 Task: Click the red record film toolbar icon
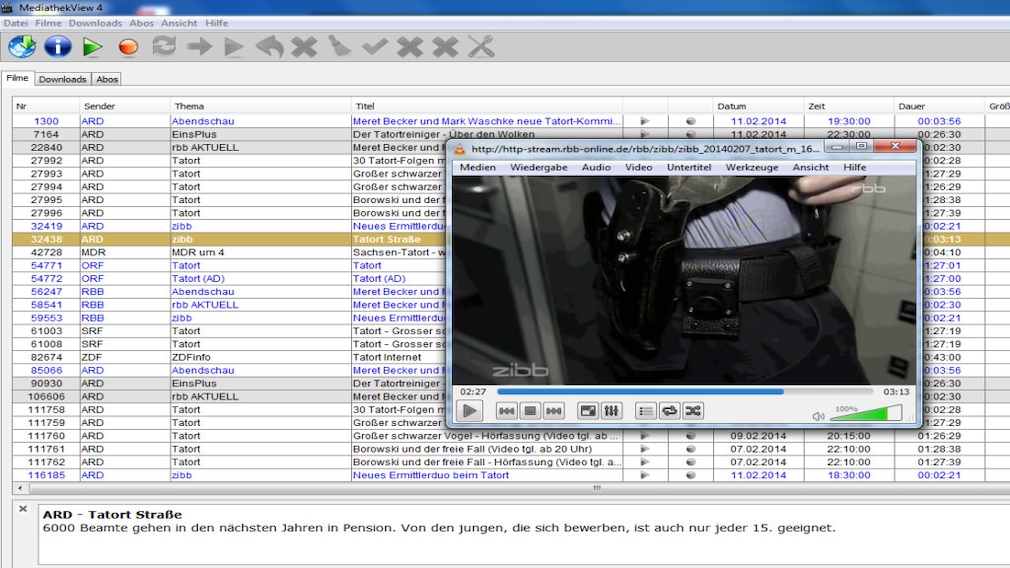point(128,46)
